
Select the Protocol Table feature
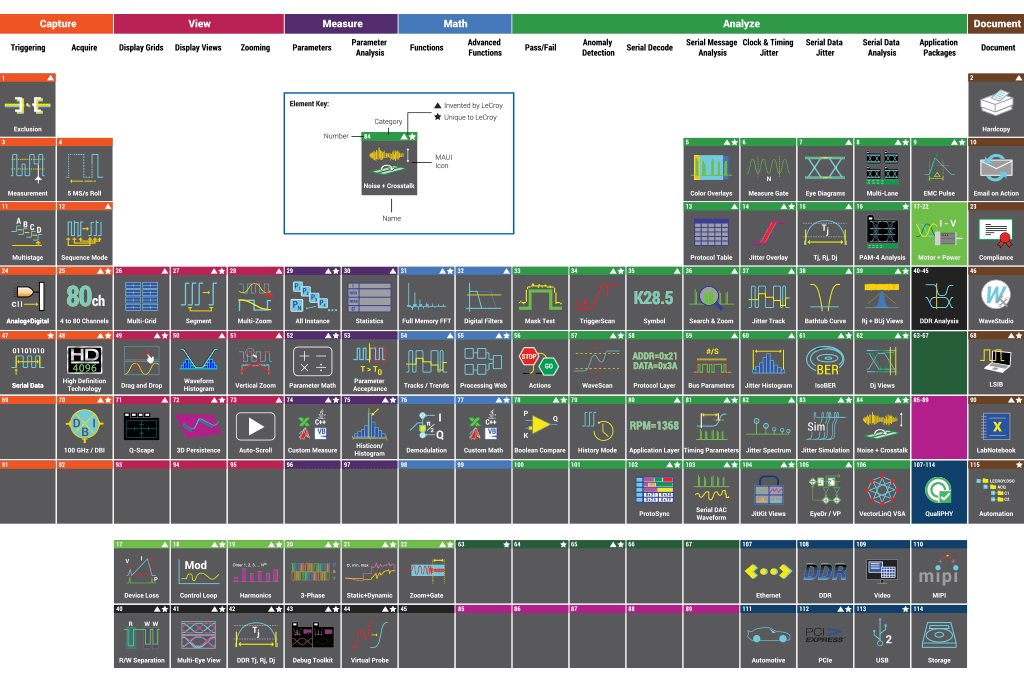click(710, 232)
